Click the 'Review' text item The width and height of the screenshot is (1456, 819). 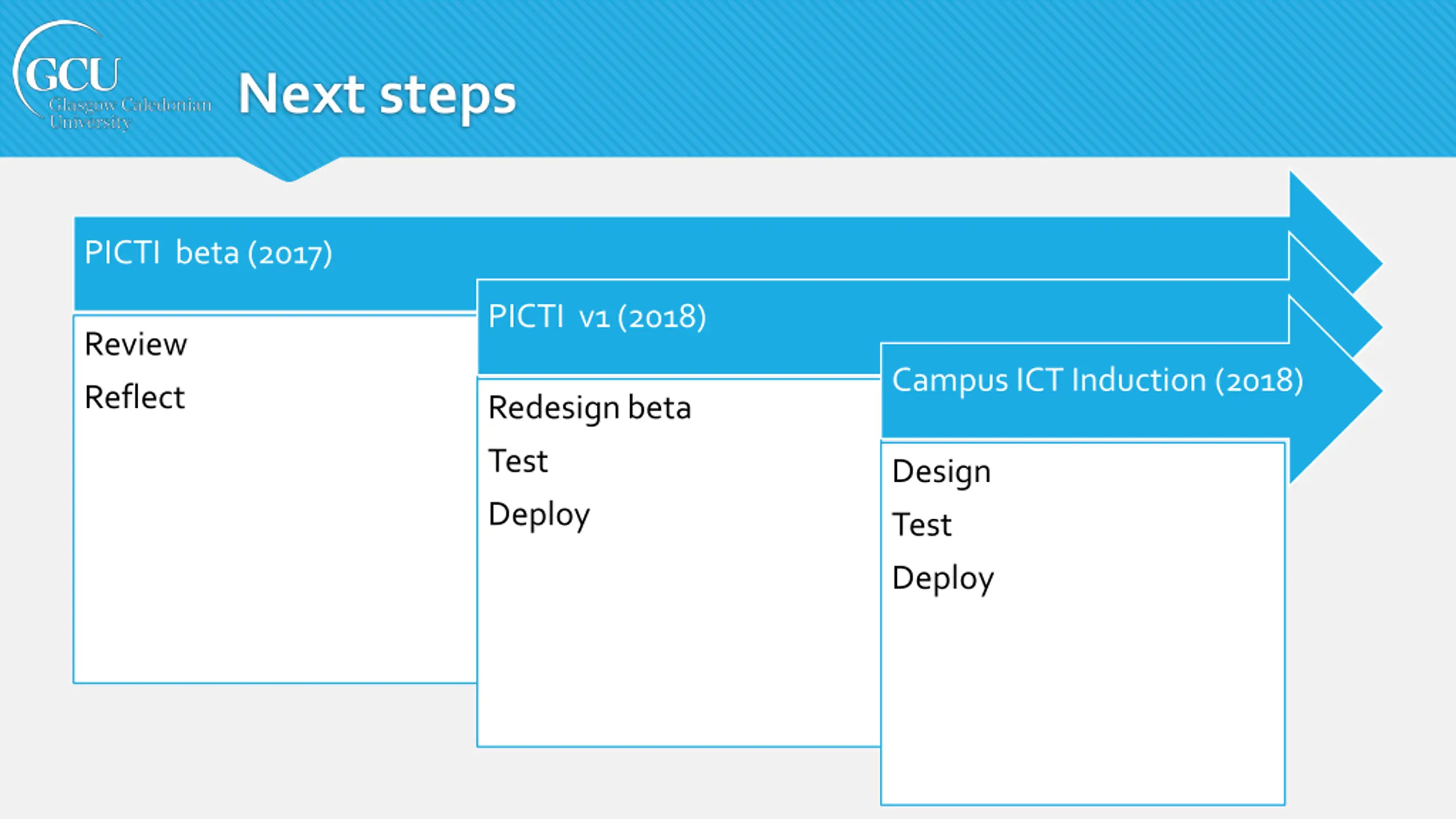[135, 344]
